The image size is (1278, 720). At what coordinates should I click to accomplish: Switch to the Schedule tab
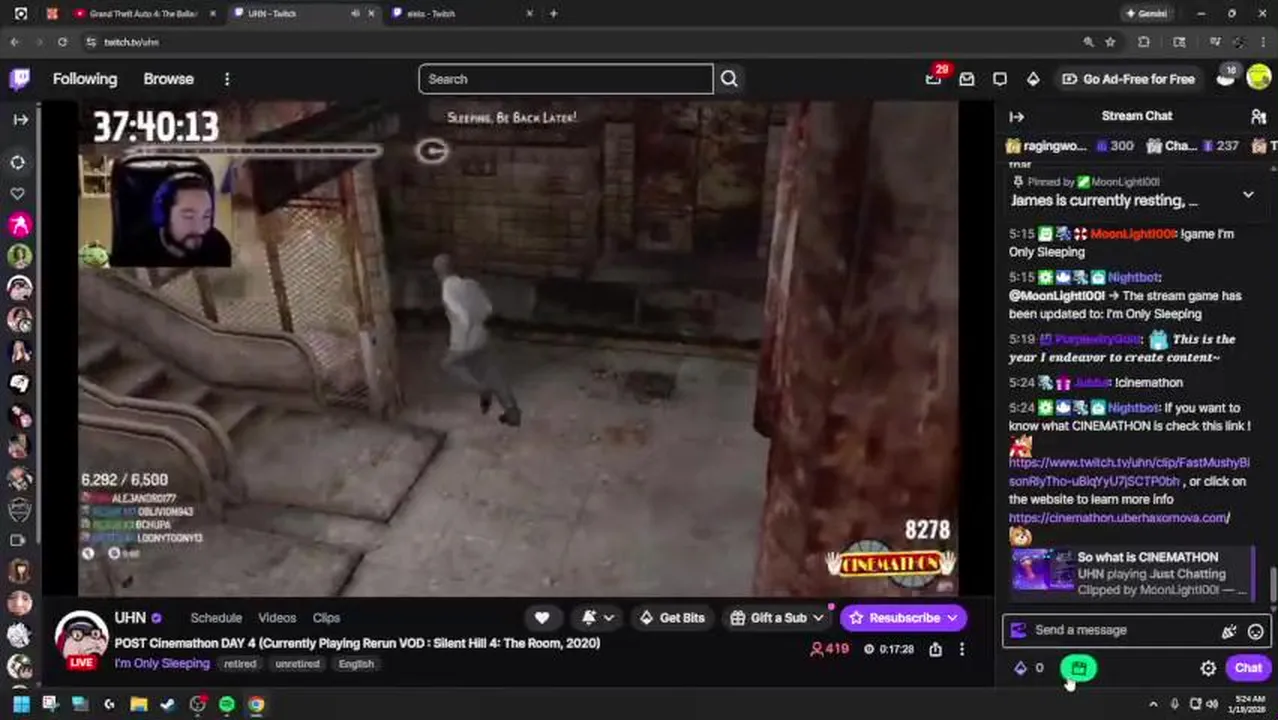[216, 618]
